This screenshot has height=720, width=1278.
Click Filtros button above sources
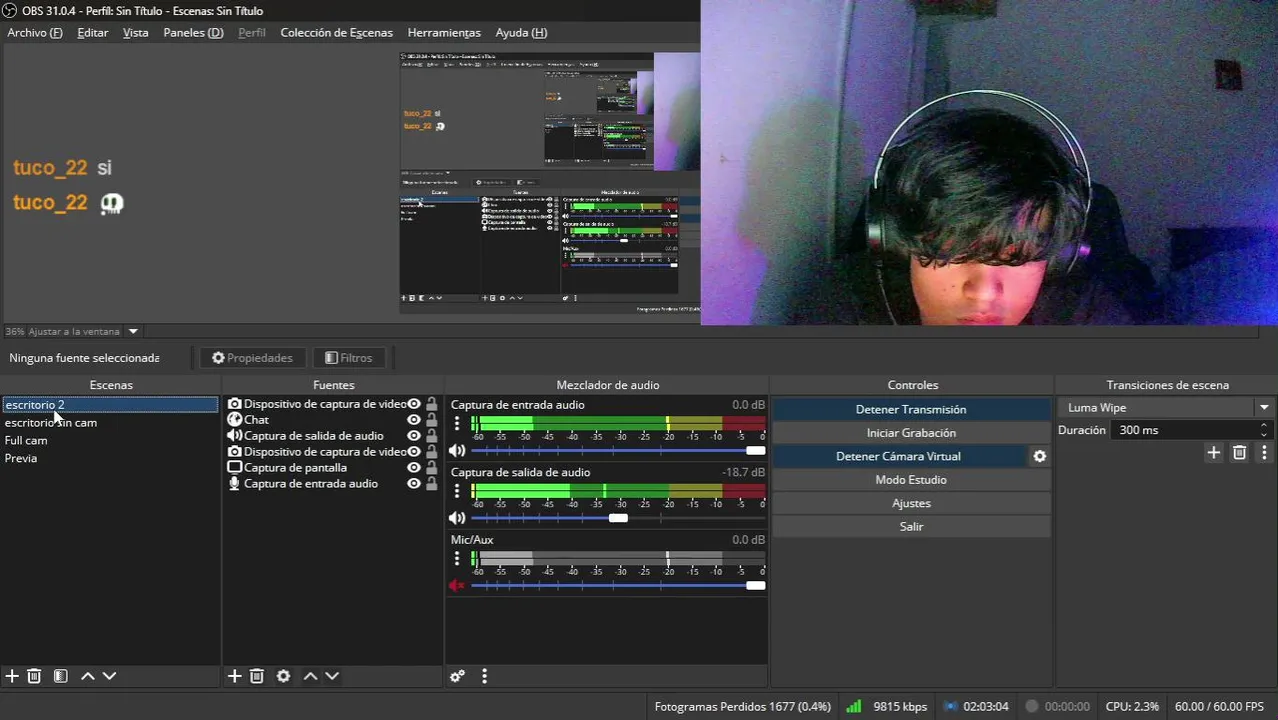tap(348, 358)
